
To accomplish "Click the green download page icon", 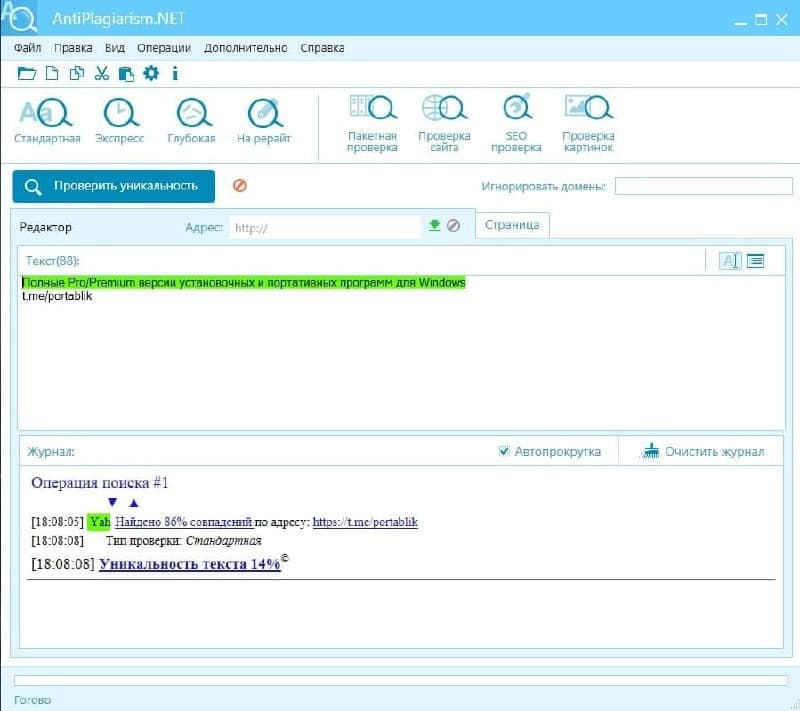I will (x=434, y=225).
